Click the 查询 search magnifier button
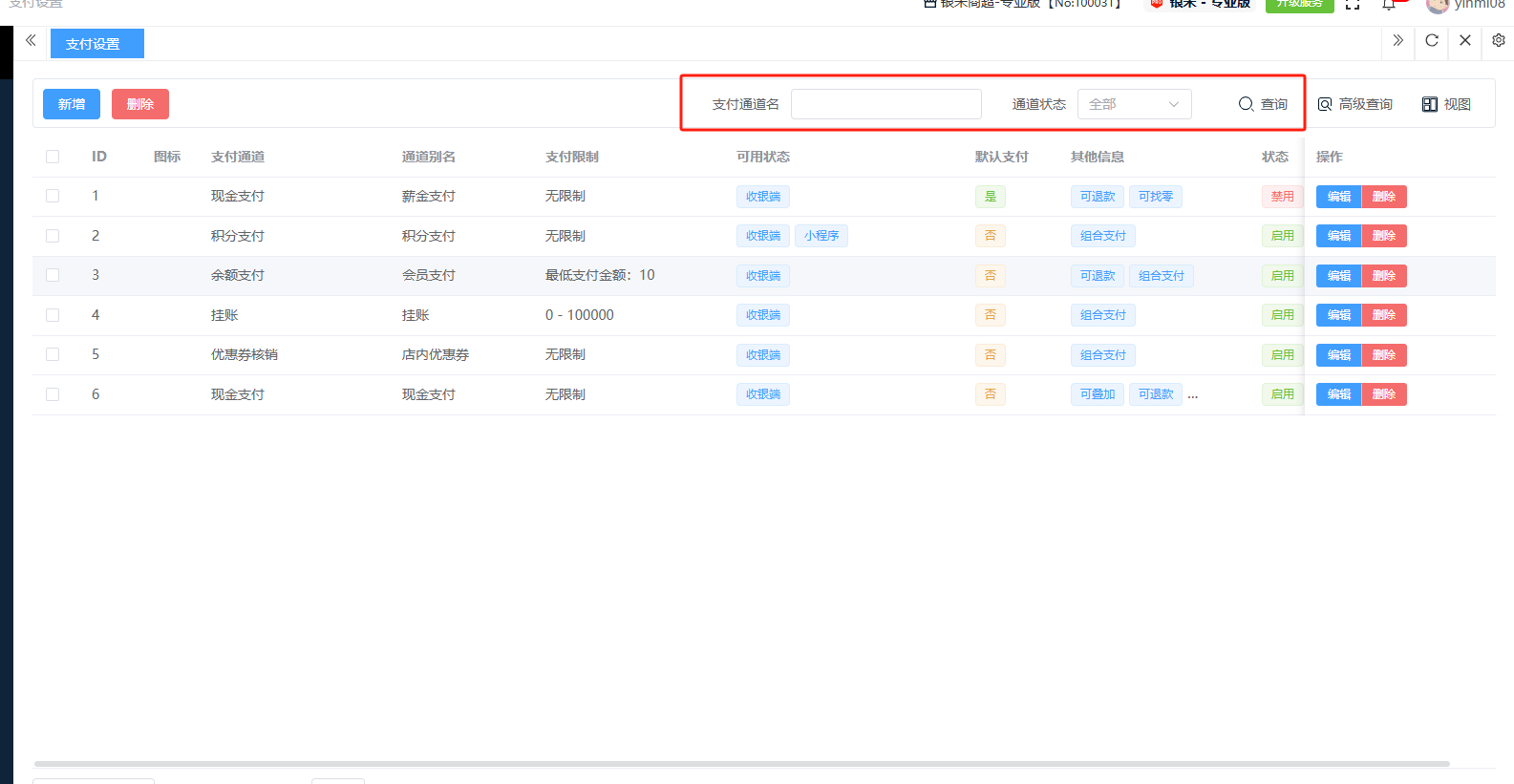This screenshot has width=1514, height=784. pyautogui.click(x=1263, y=104)
